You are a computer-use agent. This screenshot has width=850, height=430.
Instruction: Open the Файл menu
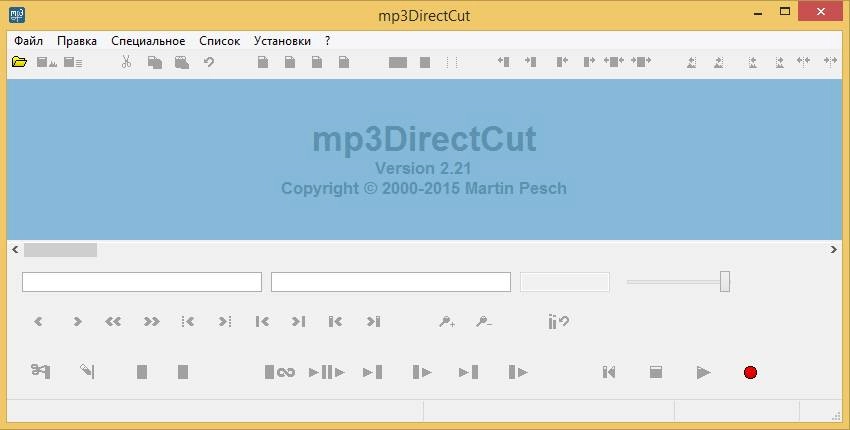coord(28,41)
